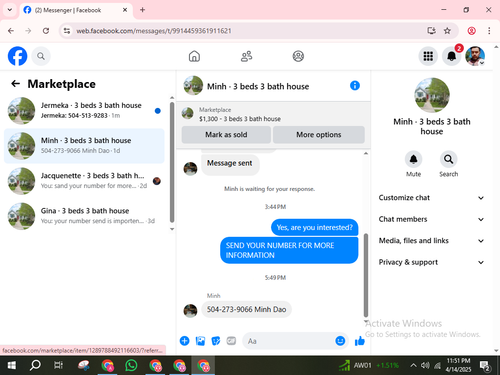Open Task View on the taskbar

(x=58, y=365)
